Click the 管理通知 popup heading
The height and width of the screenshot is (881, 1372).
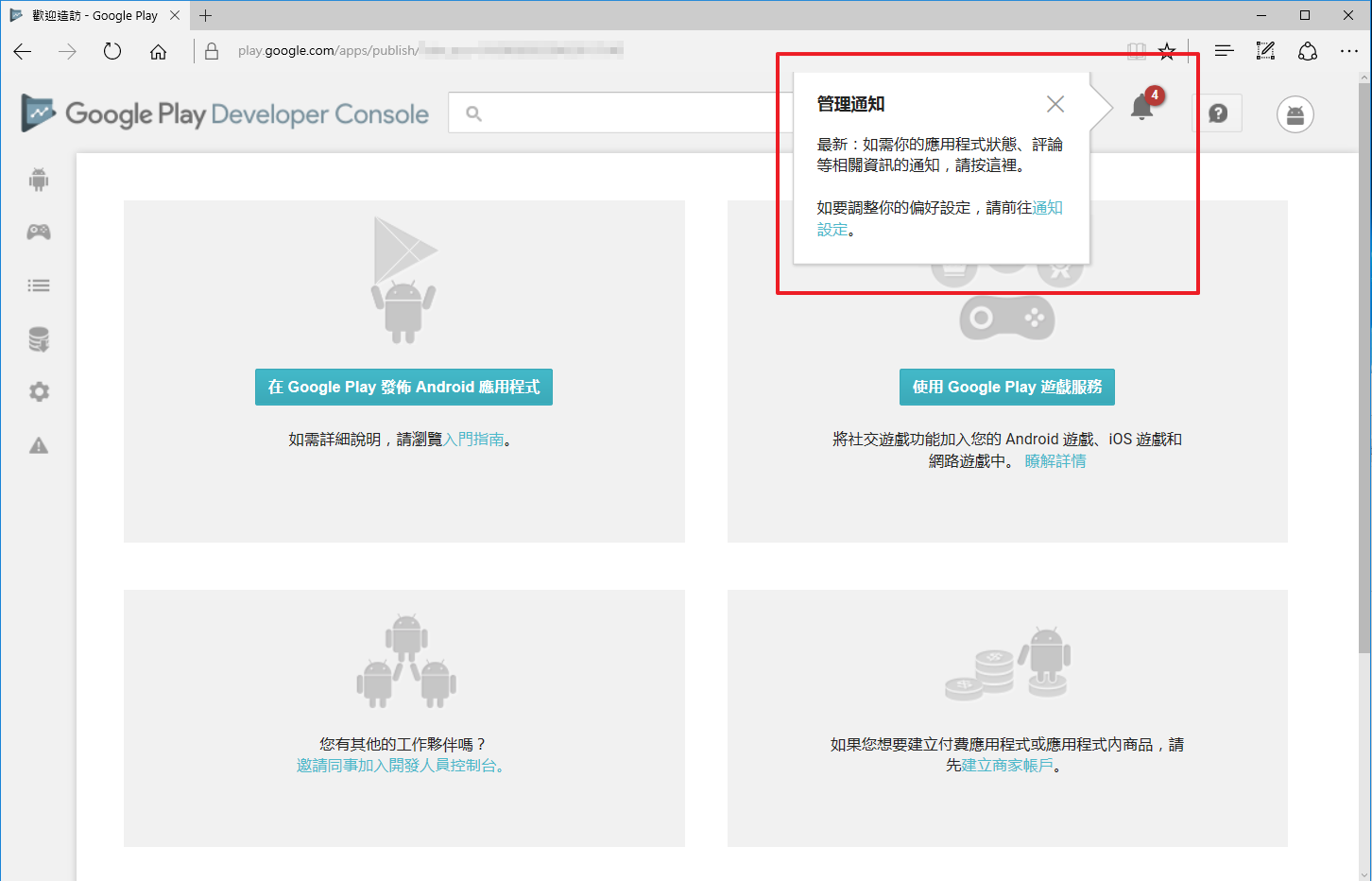[850, 104]
